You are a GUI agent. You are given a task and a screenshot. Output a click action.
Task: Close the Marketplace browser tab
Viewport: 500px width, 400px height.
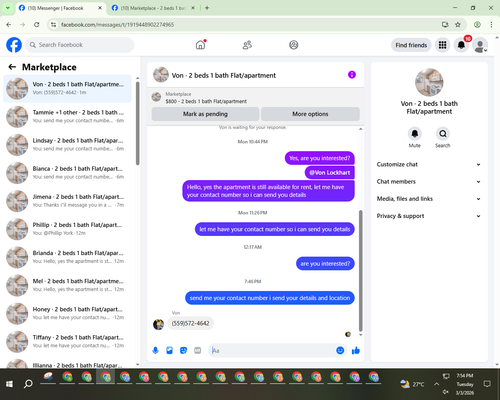tap(193, 8)
